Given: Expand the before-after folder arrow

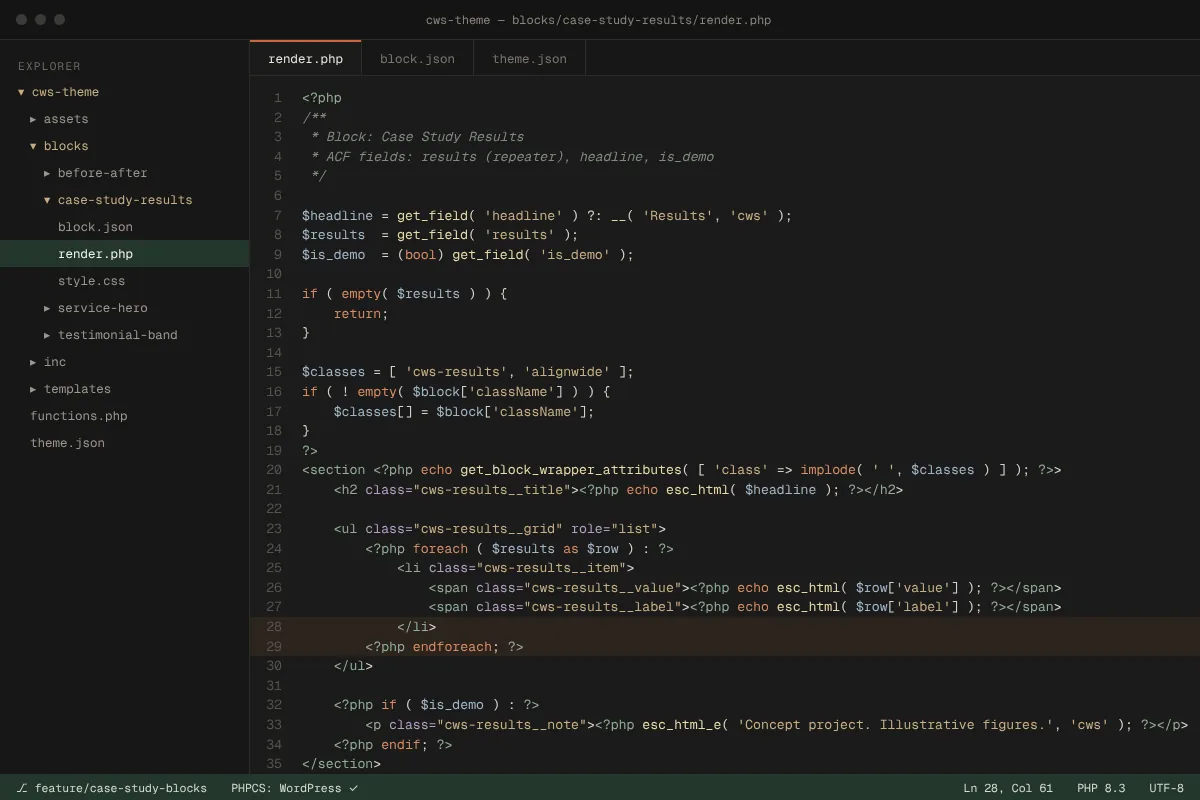Looking at the screenshot, I should [x=47, y=173].
